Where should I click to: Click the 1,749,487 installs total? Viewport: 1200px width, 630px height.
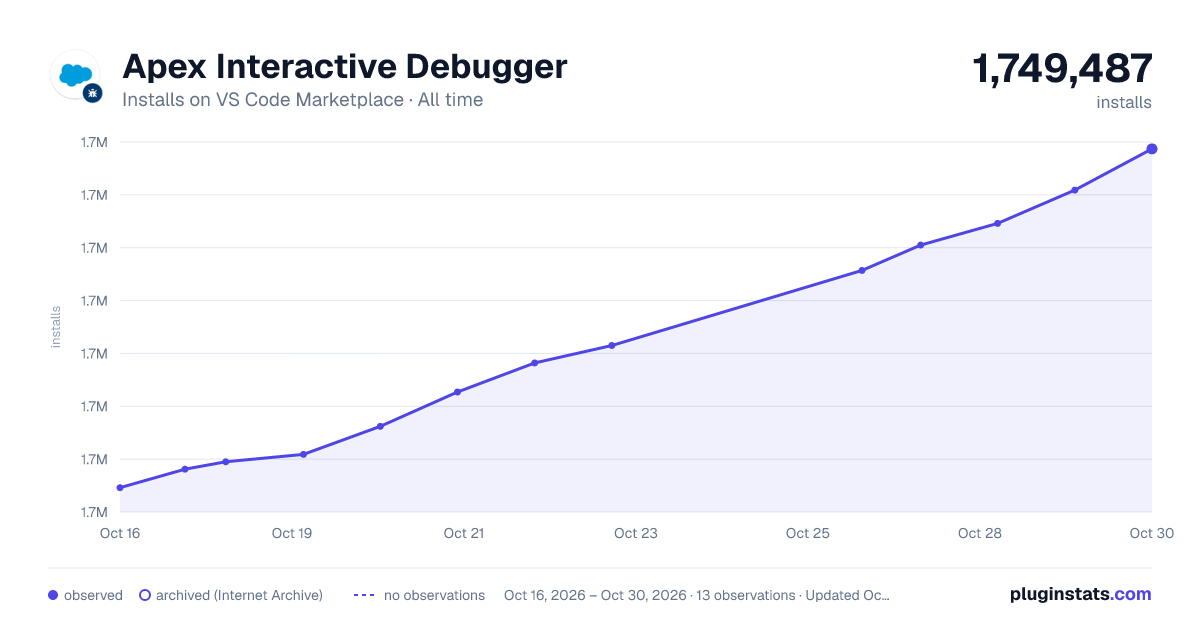tap(1062, 69)
